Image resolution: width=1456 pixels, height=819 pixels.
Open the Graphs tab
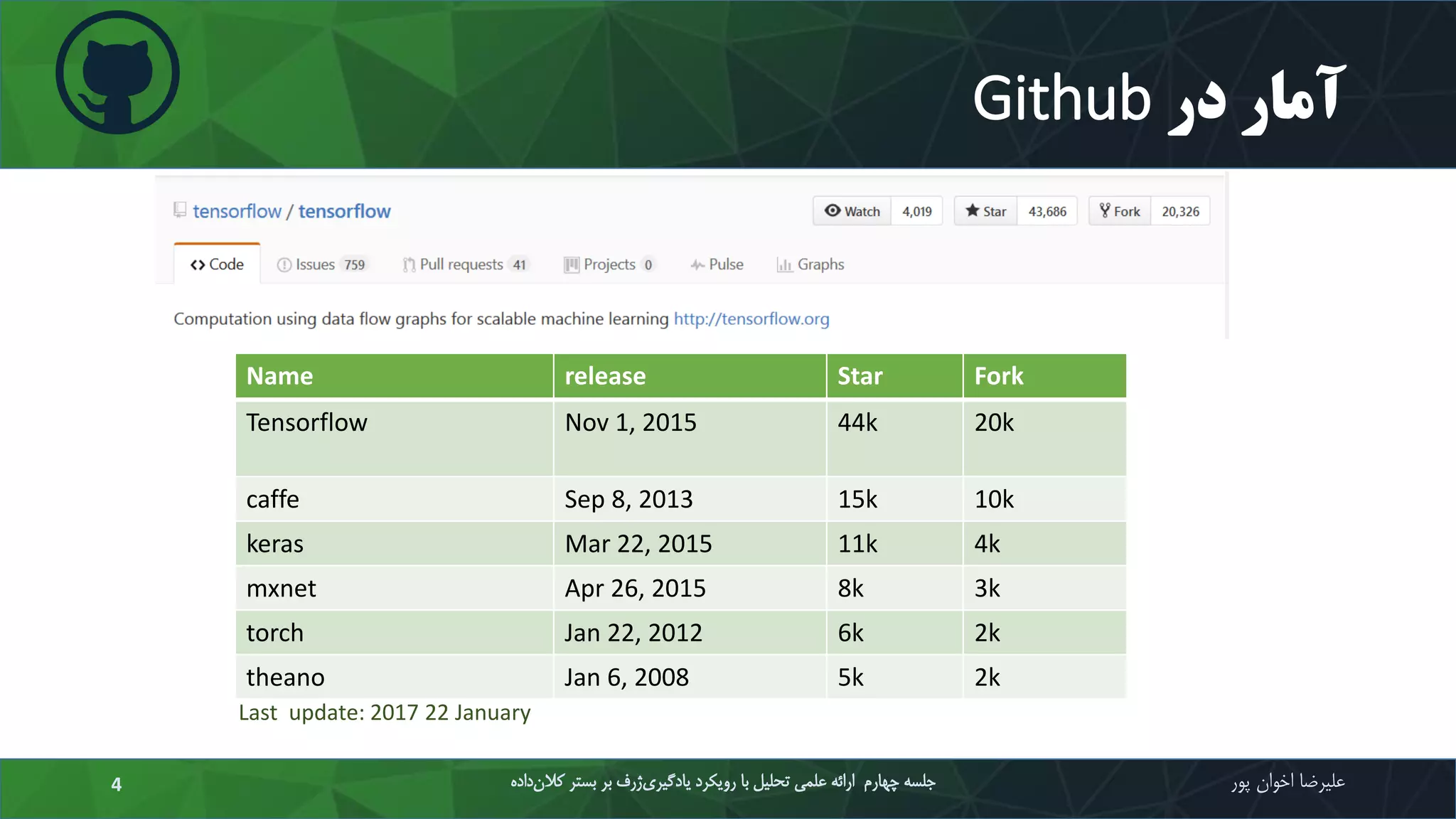click(x=810, y=264)
